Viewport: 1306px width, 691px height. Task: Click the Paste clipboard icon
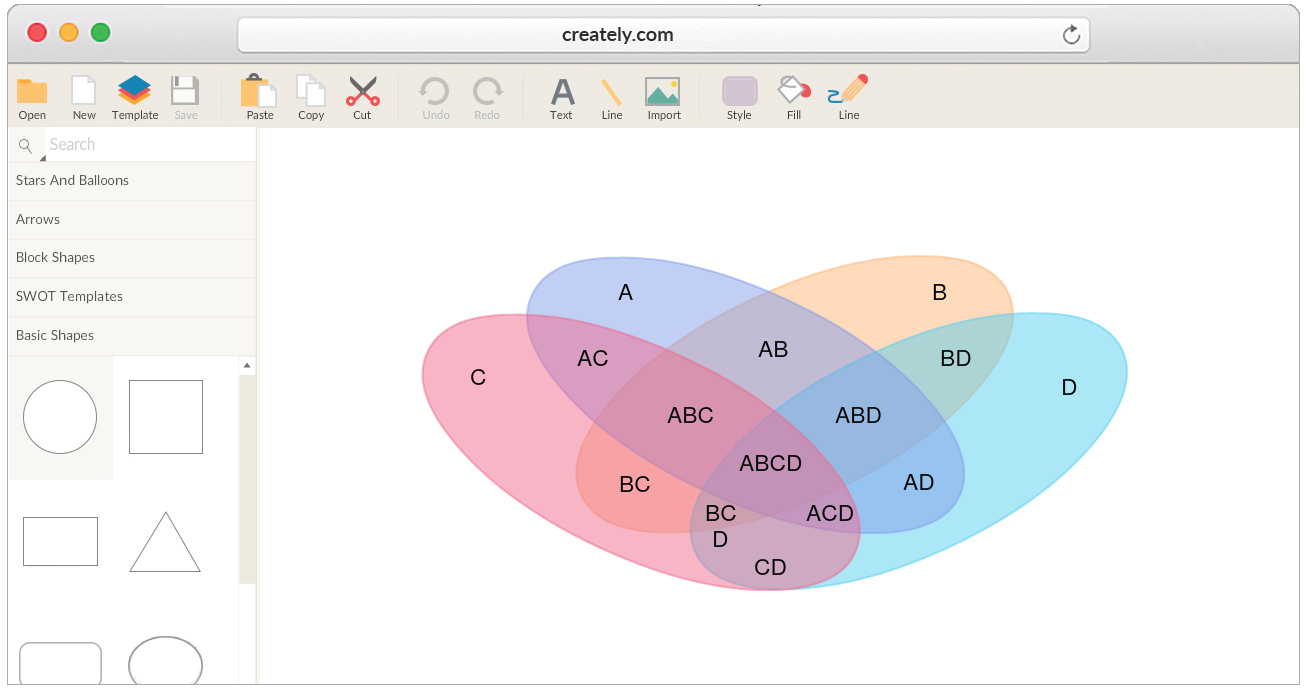259,91
